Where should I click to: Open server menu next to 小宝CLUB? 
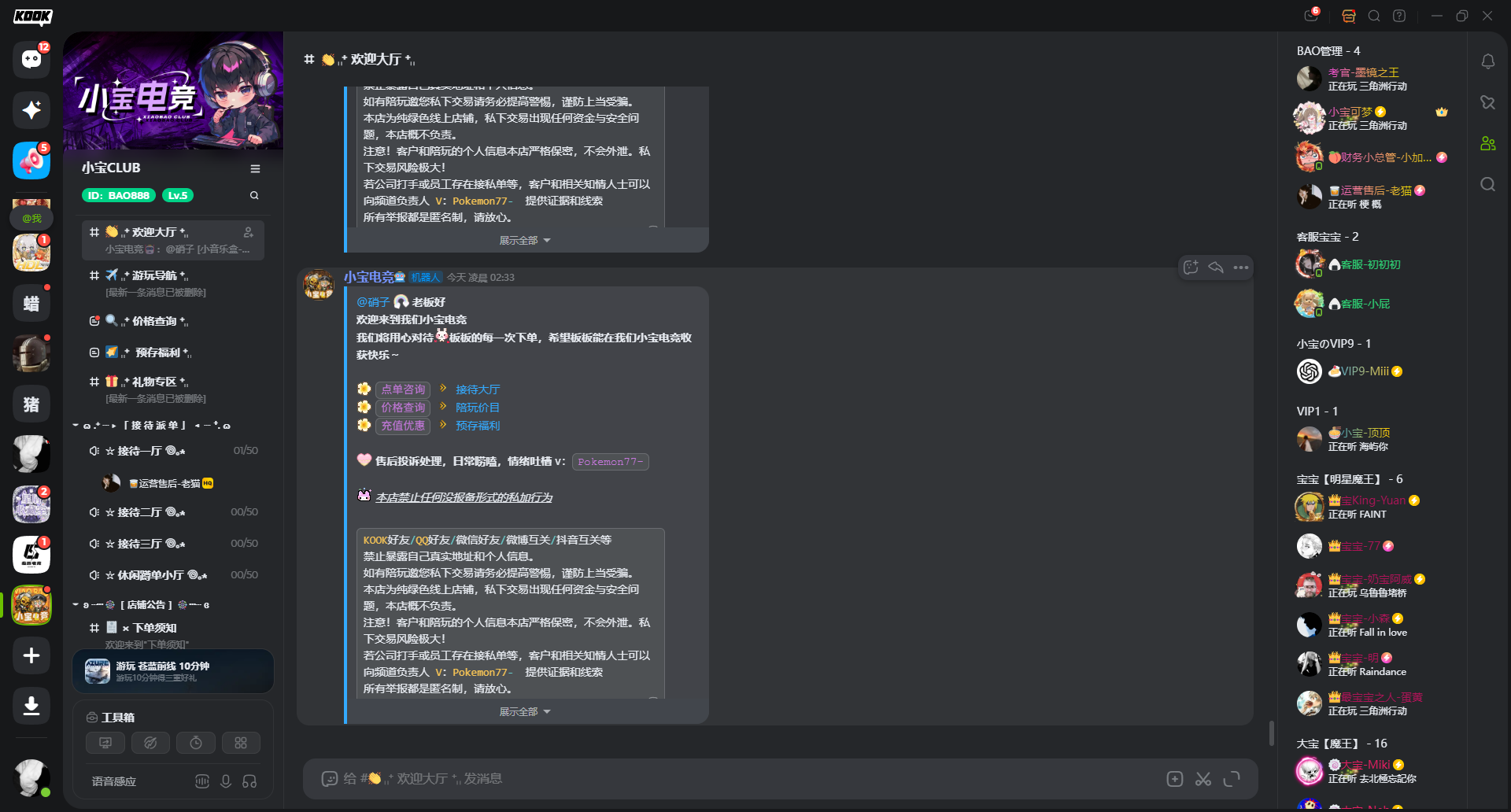pyautogui.click(x=255, y=168)
